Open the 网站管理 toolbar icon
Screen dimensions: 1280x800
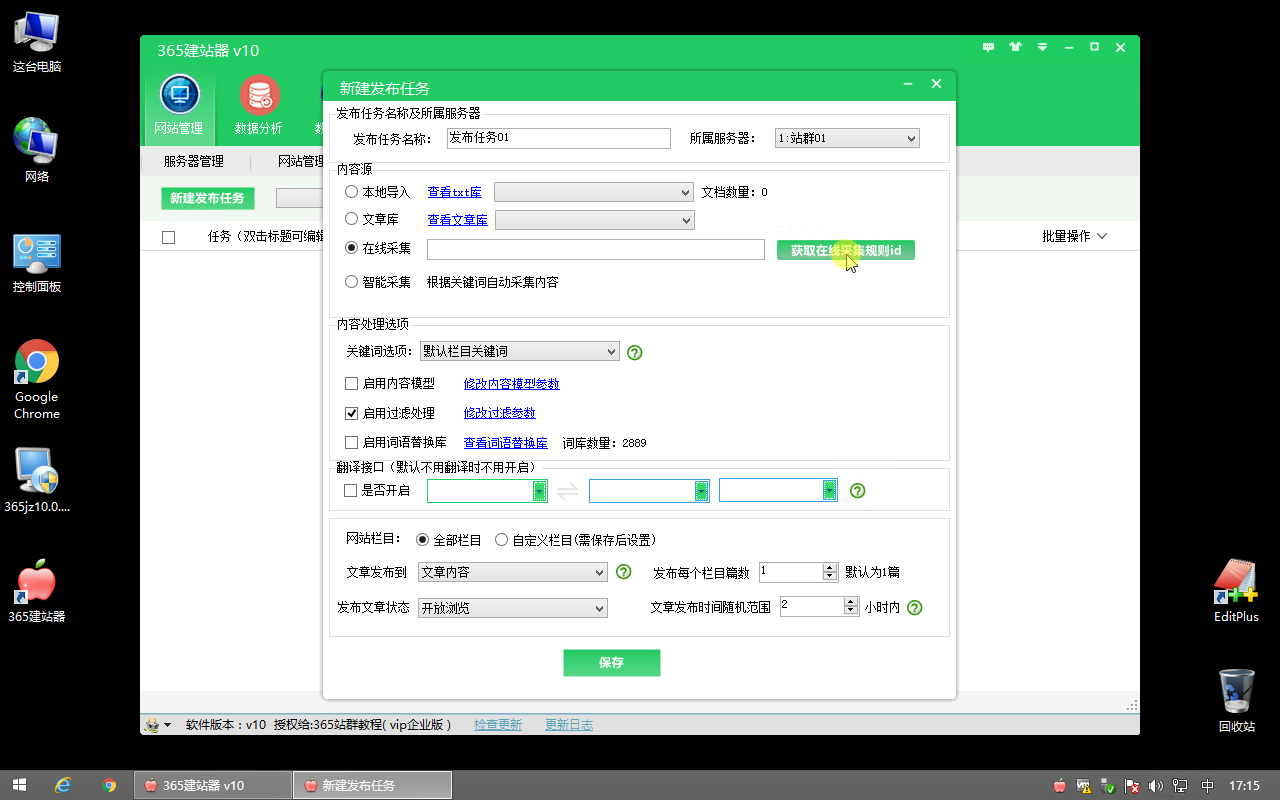click(x=179, y=107)
